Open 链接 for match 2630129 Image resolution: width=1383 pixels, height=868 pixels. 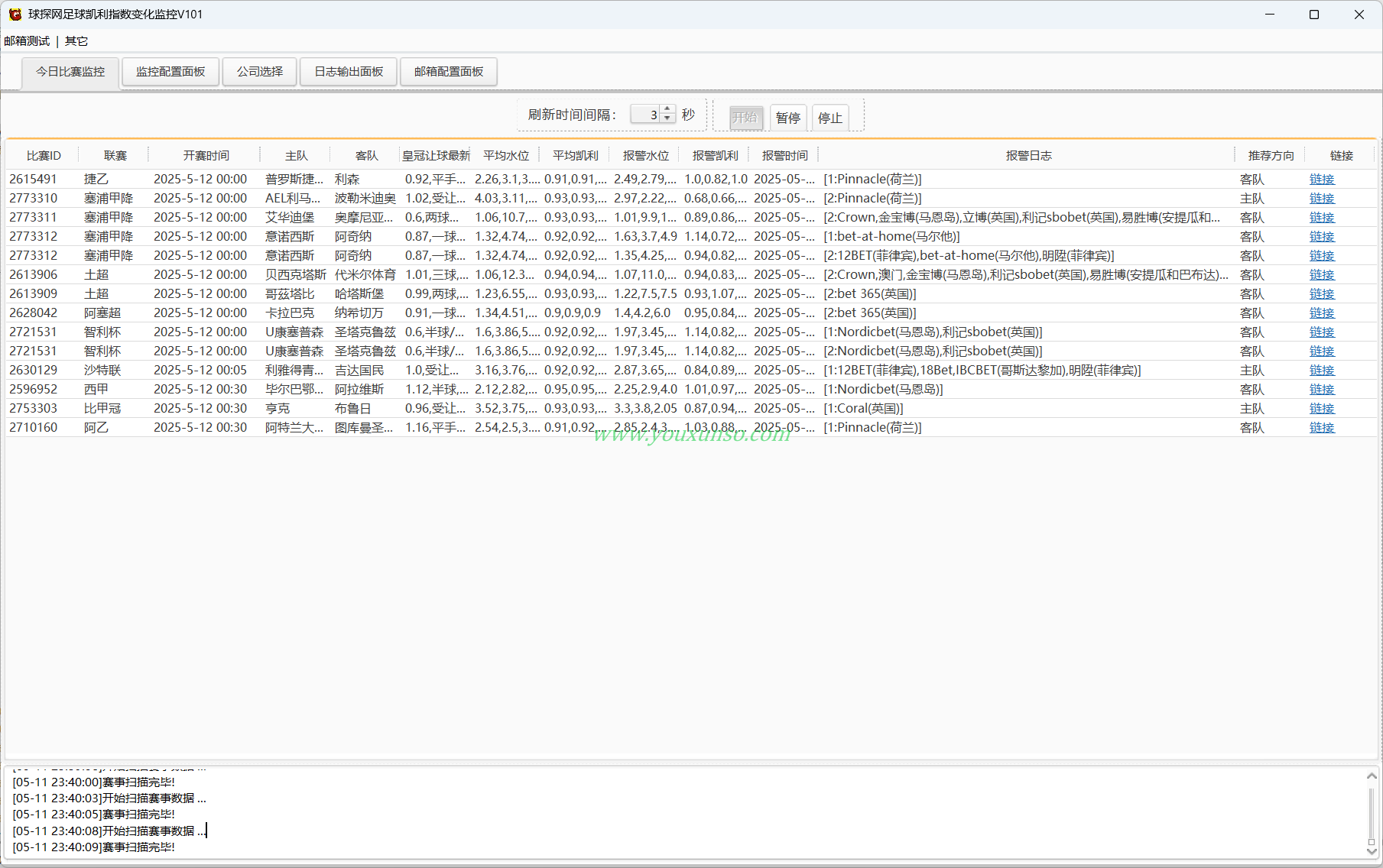(x=1322, y=371)
